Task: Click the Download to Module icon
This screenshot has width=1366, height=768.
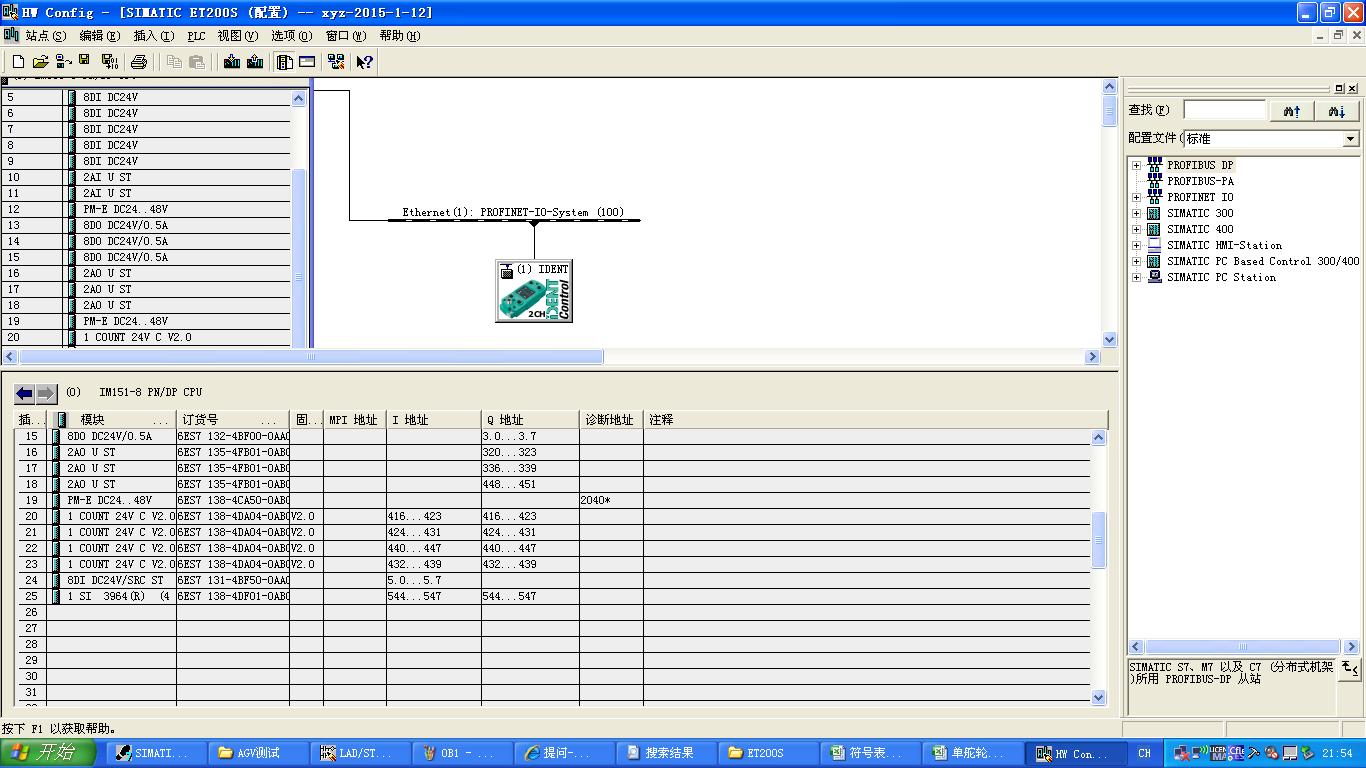Action: pyautogui.click(x=232, y=62)
